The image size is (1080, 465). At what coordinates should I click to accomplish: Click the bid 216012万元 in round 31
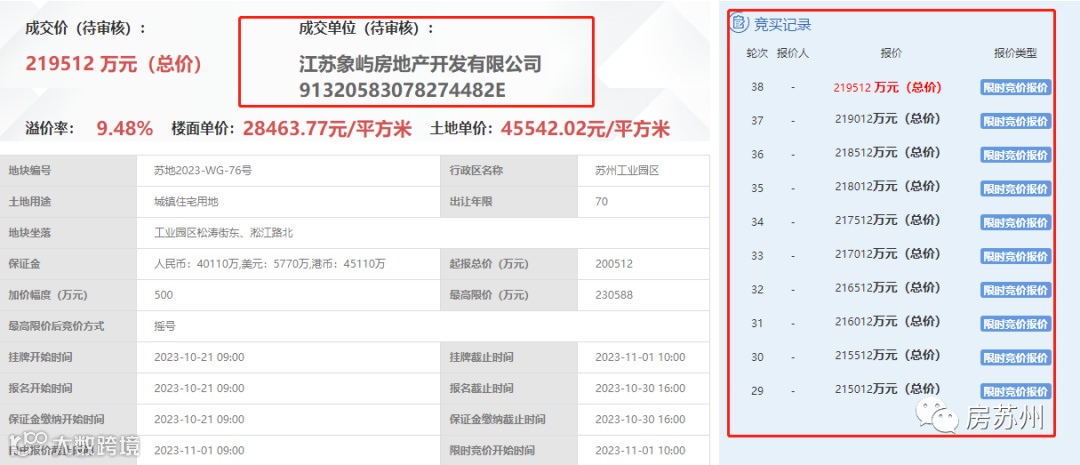coord(887,322)
